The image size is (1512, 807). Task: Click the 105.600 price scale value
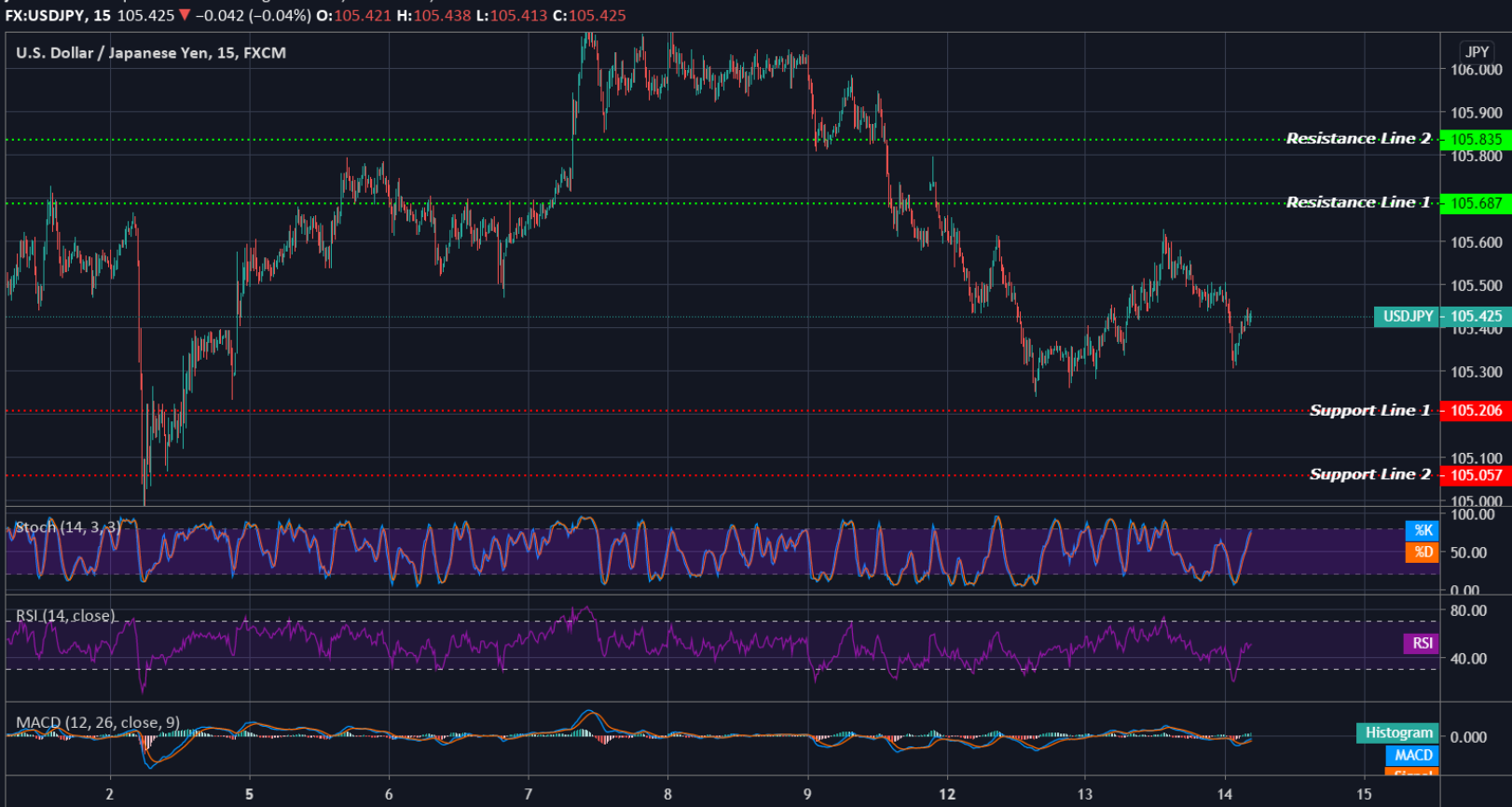1476,242
